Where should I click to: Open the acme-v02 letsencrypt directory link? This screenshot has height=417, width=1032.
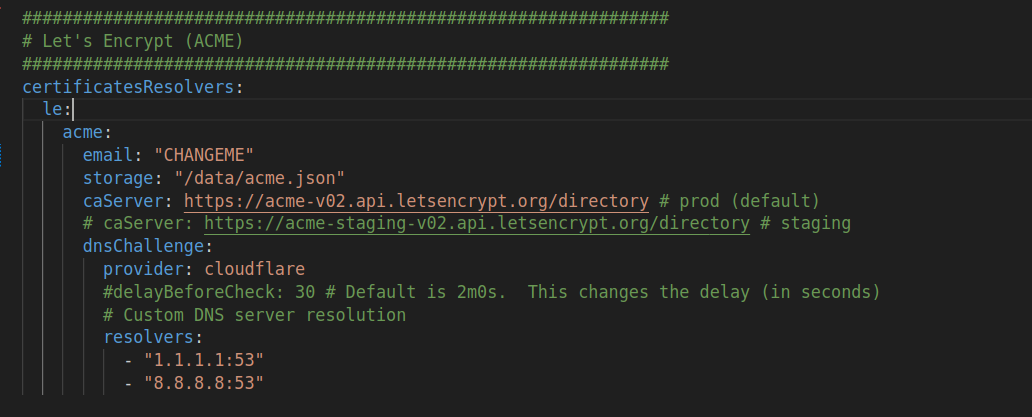[416, 201]
